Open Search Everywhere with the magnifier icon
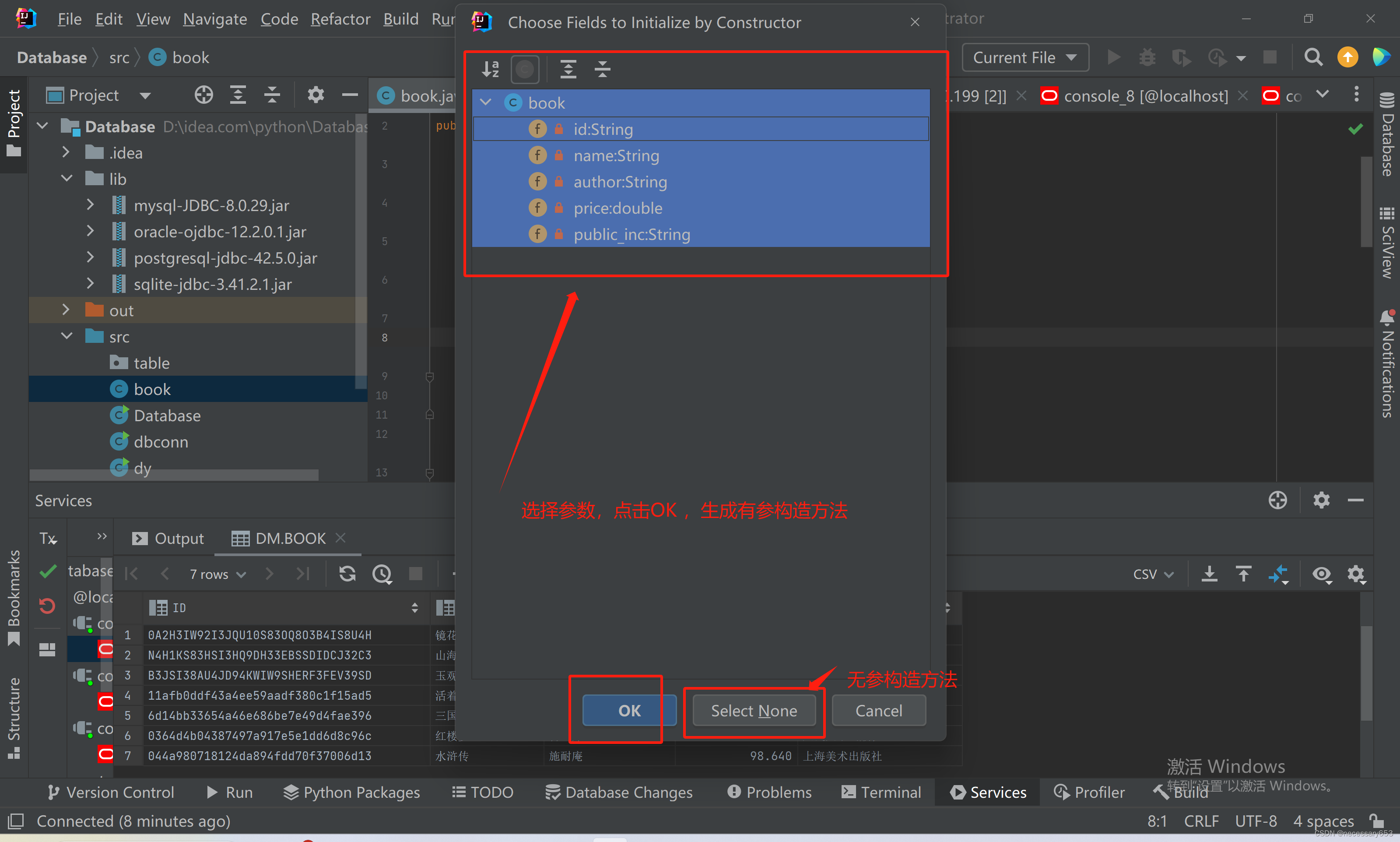This screenshot has width=1400, height=842. pyautogui.click(x=1314, y=57)
